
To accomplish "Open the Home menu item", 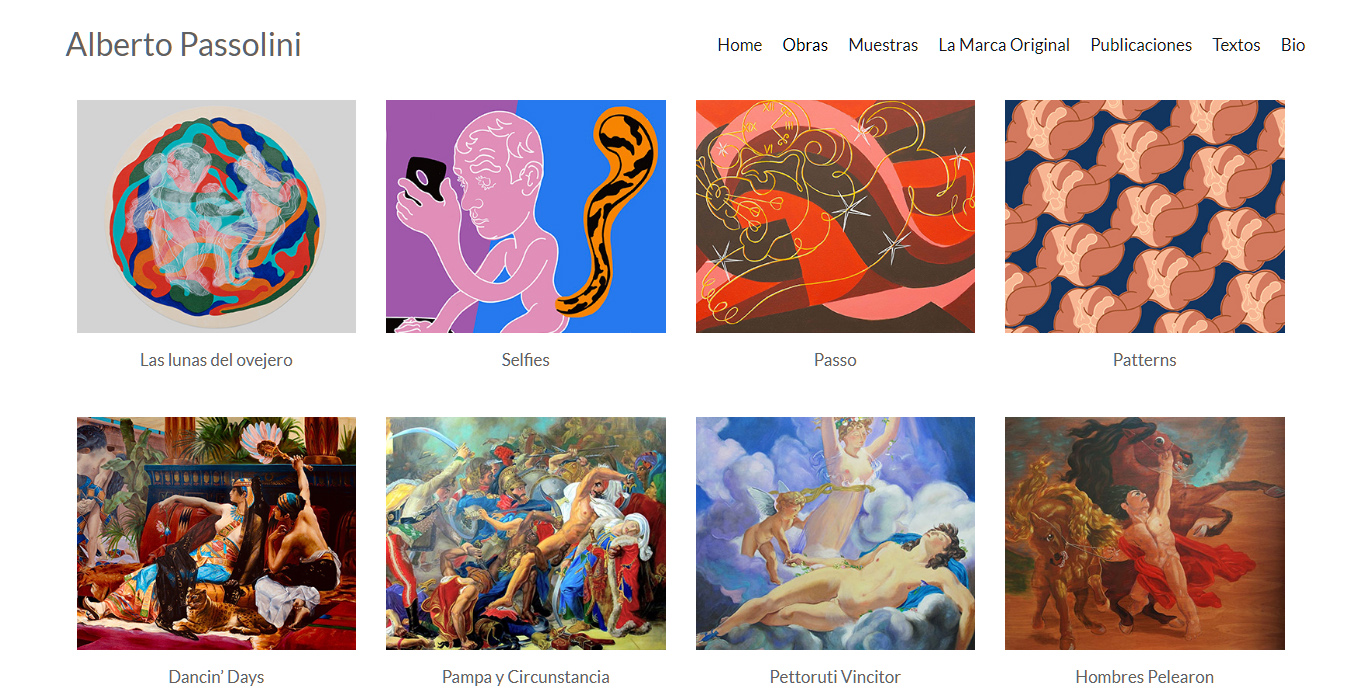I will coord(739,45).
